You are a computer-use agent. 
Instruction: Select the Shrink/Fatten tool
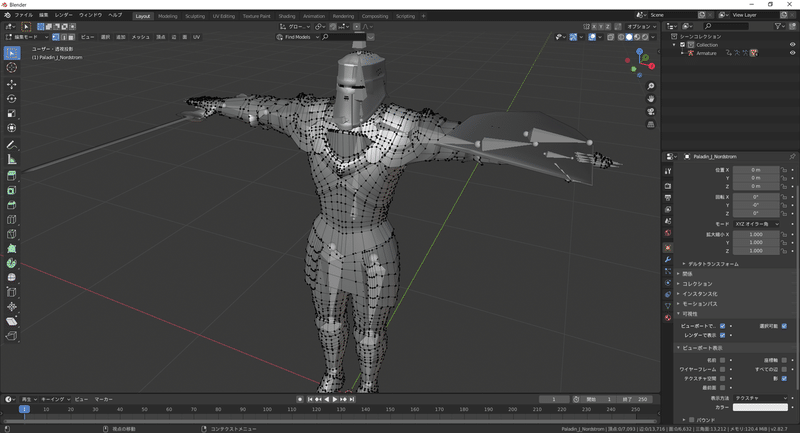tap(12, 307)
